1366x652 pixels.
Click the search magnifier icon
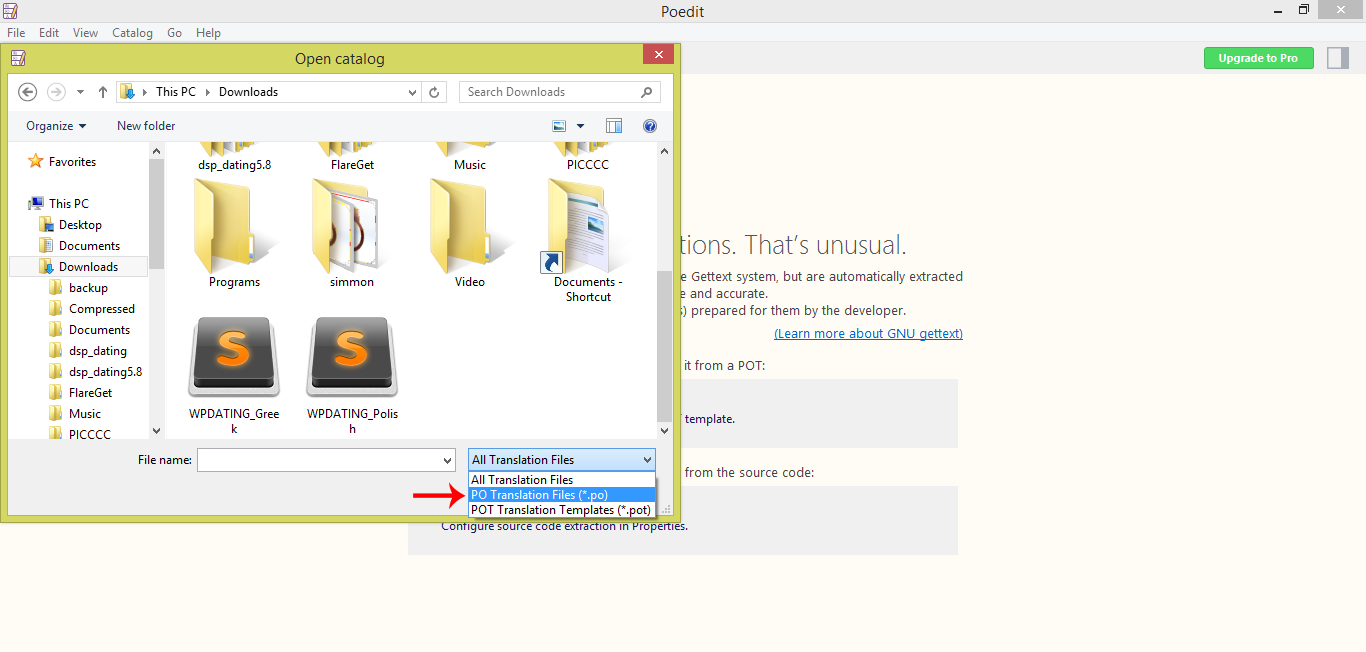point(647,92)
